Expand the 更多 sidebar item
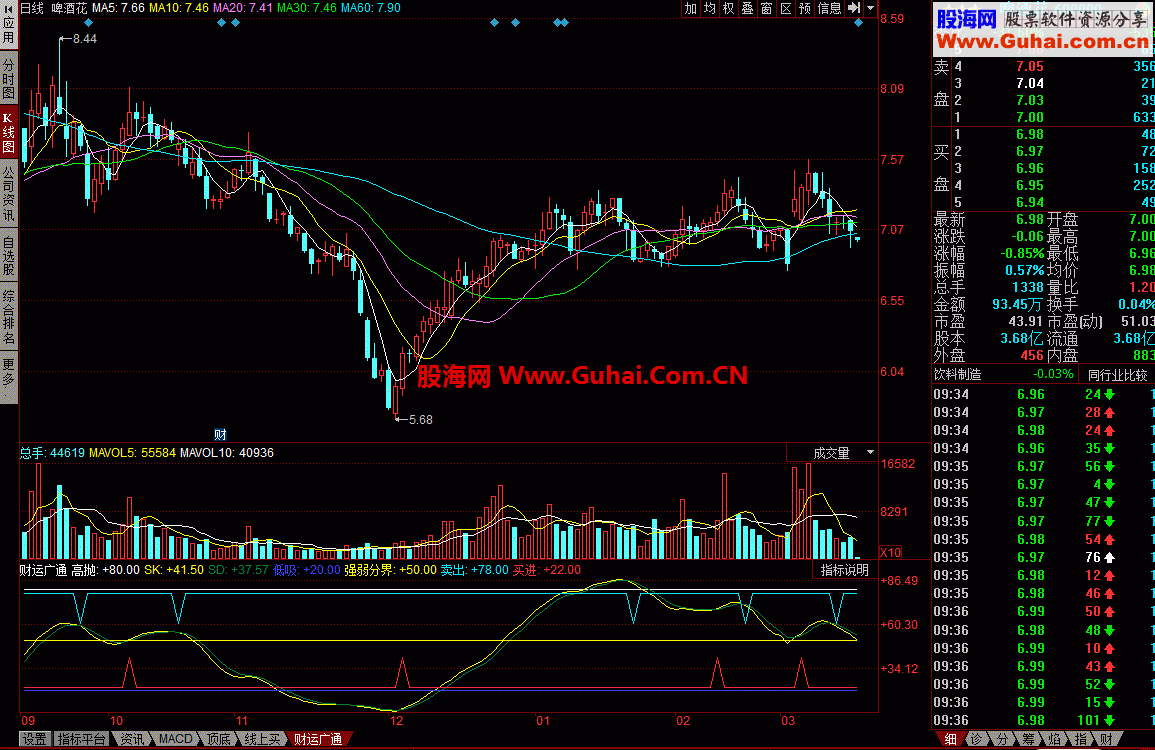This screenshot has width=1155, height=750. (8, 371)
